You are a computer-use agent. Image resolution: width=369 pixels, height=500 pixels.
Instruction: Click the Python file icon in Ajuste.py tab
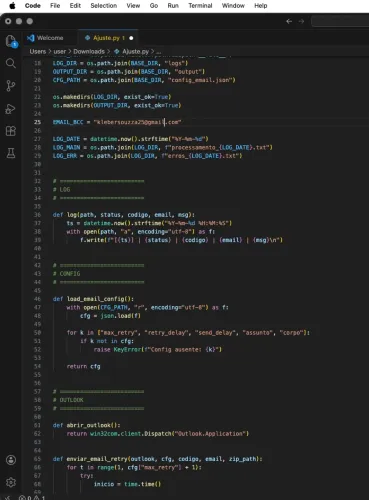87,38
